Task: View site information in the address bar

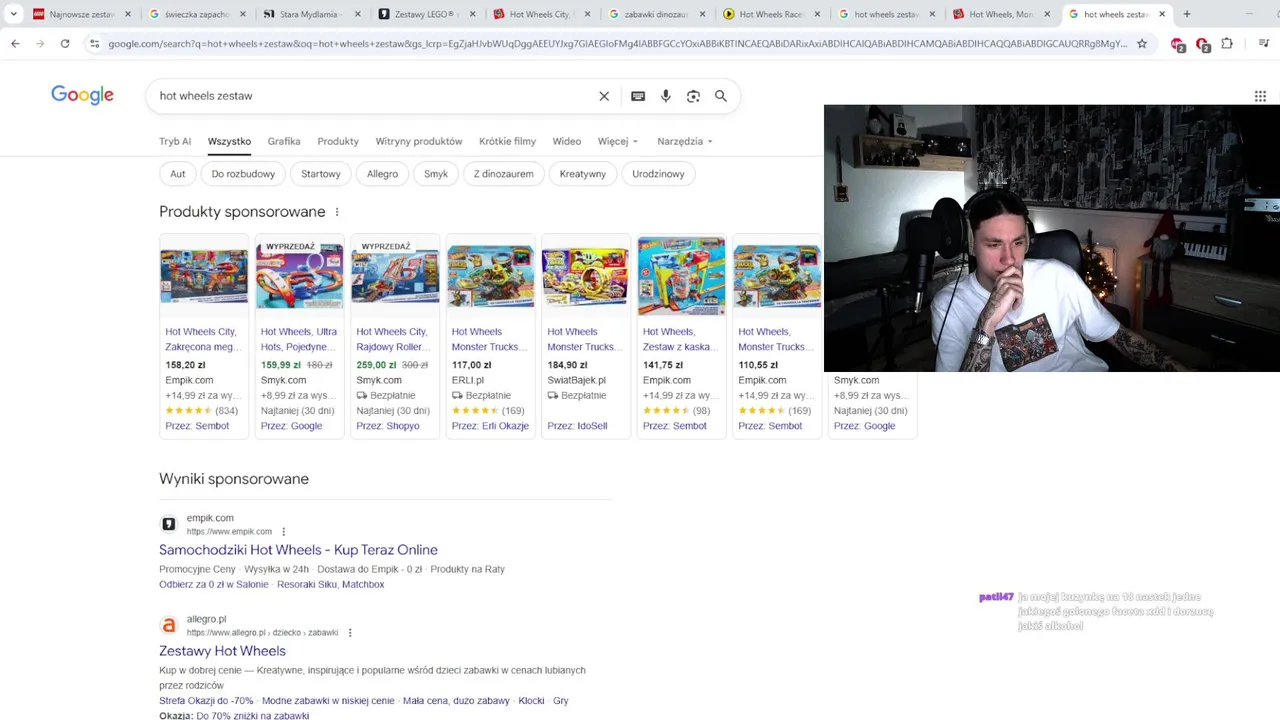Action: coord(94,44)
